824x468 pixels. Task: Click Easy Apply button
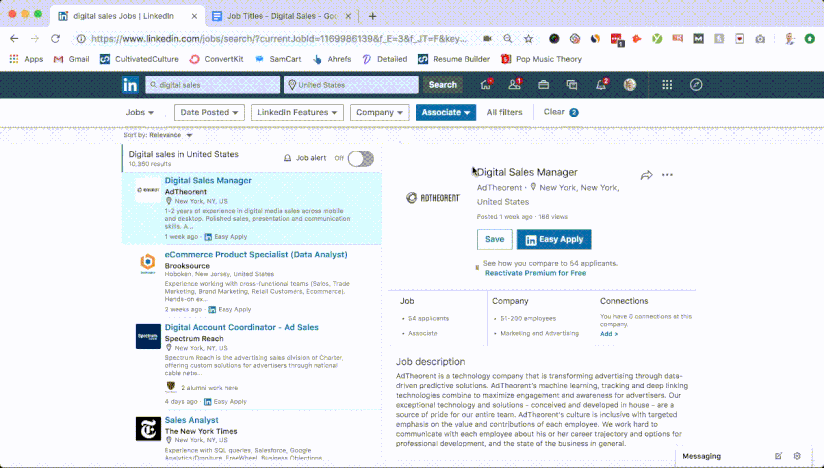[x=554, y=239]
